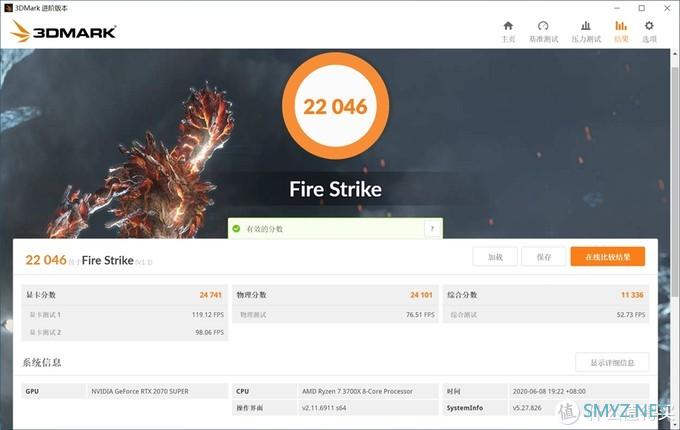Click SystemInfo version v5.27.826

coord(527,408)
